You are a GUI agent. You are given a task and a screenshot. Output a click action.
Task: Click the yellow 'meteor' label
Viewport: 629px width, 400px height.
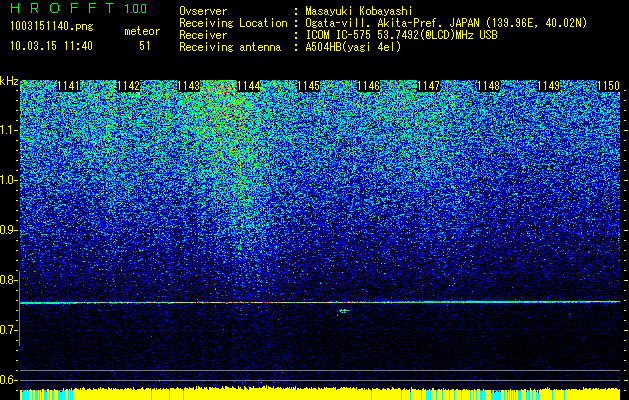click(142, 31)
